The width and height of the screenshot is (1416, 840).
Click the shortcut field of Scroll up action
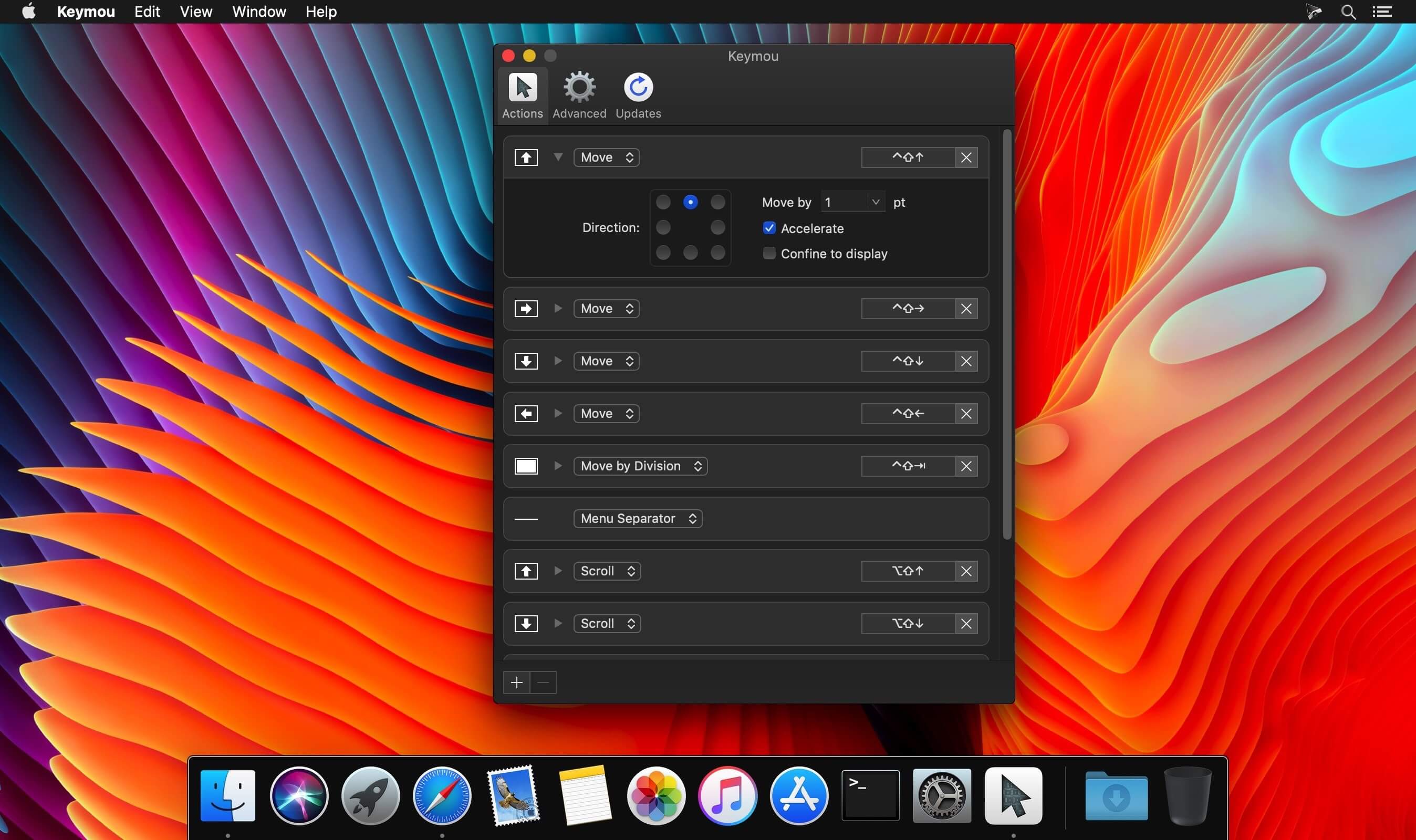908,571
